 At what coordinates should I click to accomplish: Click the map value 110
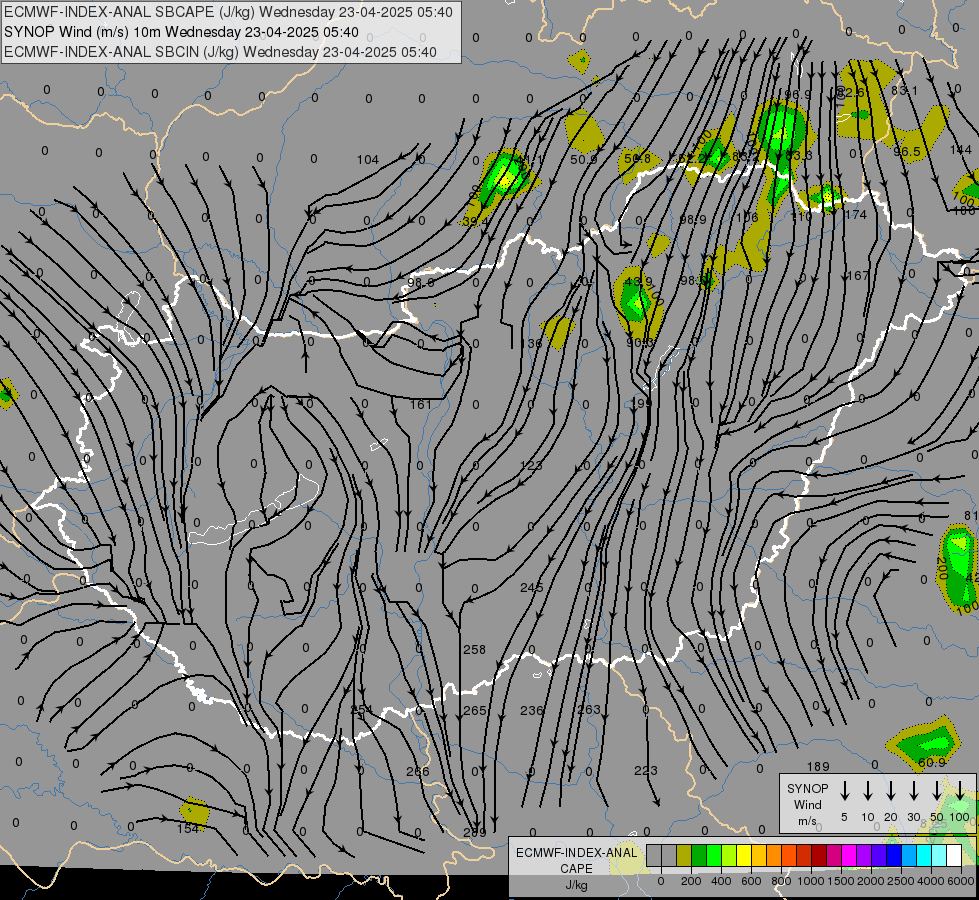[x=801, y=216]
